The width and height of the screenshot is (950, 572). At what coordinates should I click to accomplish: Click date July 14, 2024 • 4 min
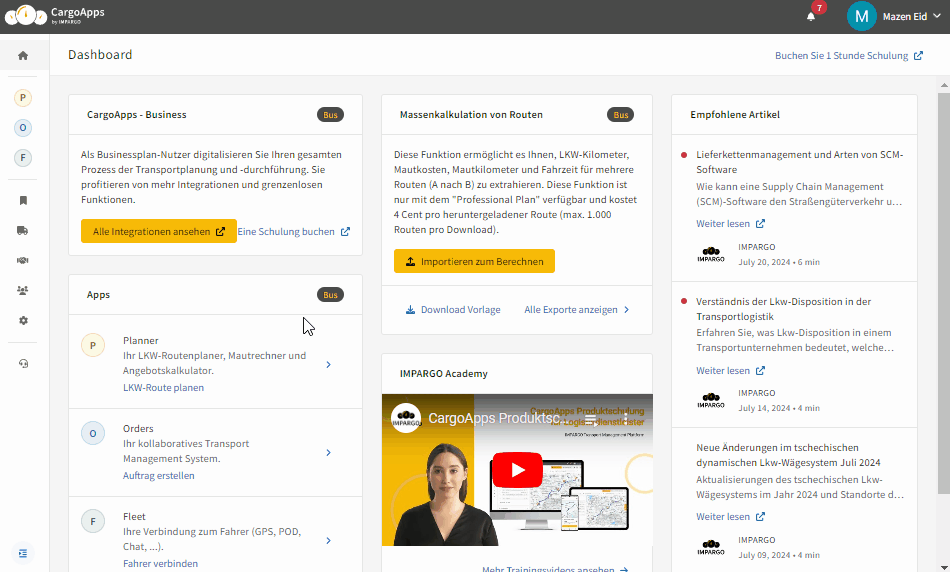click(x=779, y=408)
